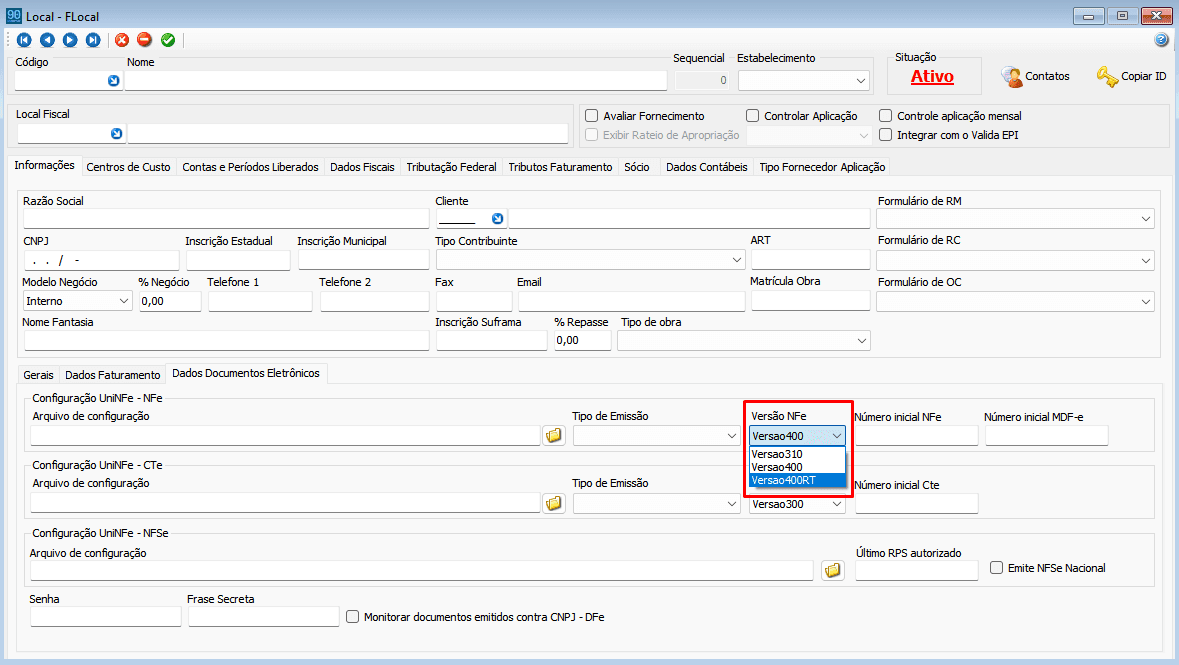The width and height of the screenshot is (1179, 665).
Task: Open the Tributos Faturamento tab
Action: point(560,167)
